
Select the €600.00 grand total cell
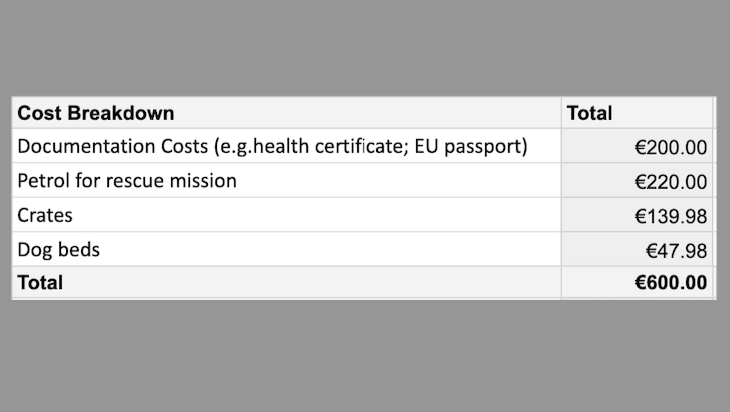click(637, 282)
